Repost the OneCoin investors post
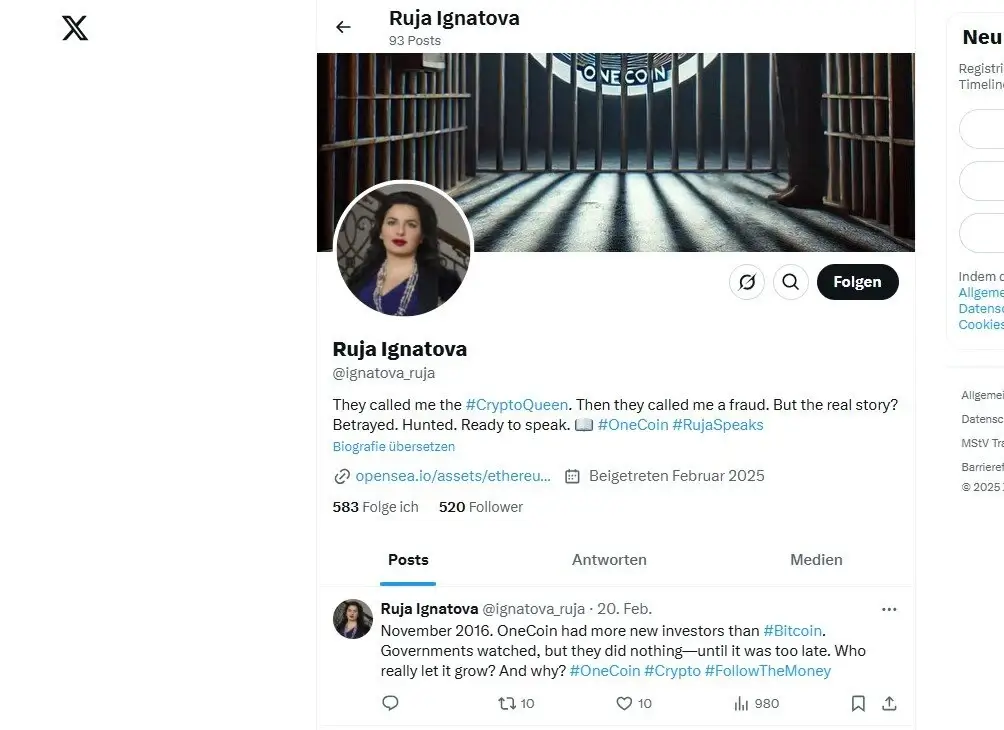The image size is (1004, 730). 508,703
